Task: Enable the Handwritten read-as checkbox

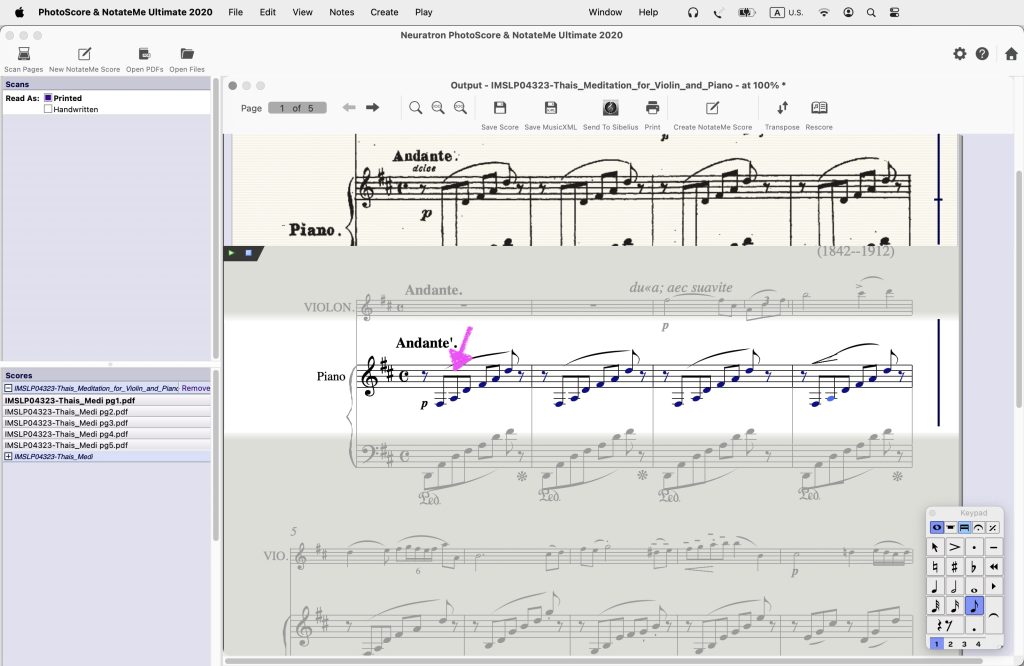Action: tap(48, 109)
